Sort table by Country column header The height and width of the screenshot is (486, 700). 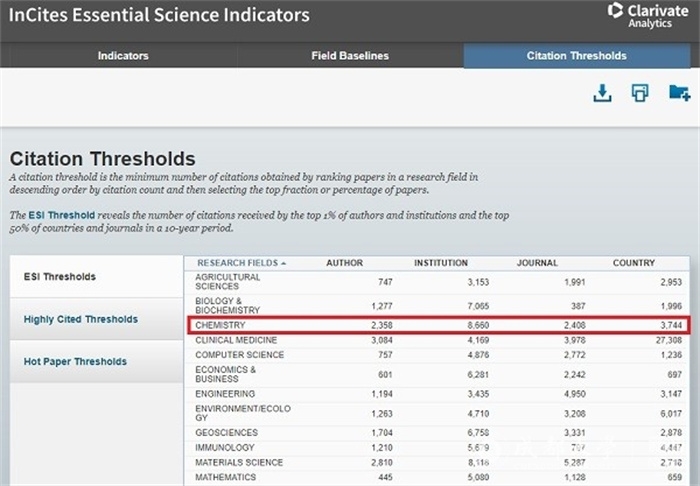[634, 263]
